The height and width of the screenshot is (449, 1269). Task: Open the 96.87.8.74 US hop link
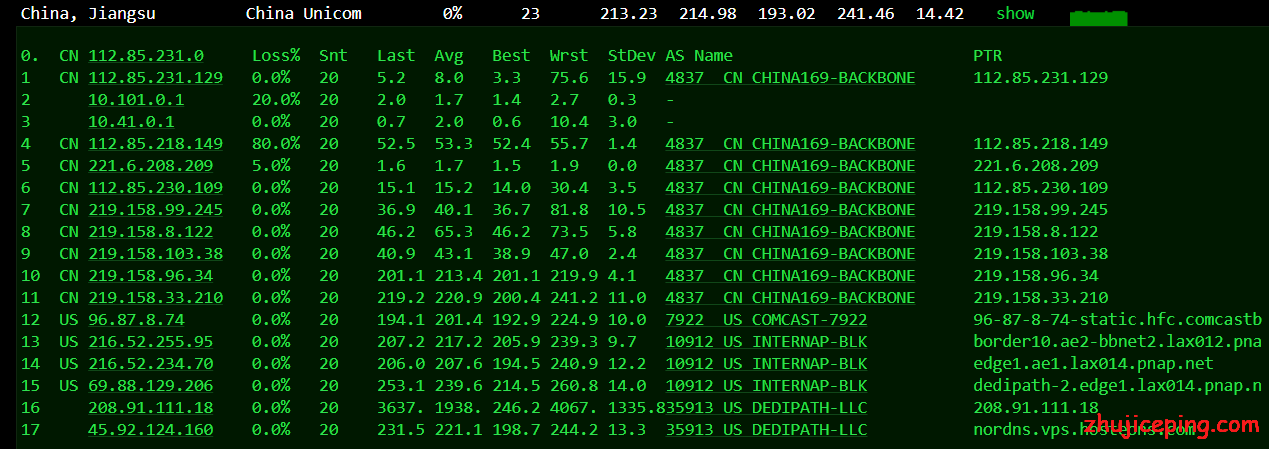point(136,320)
